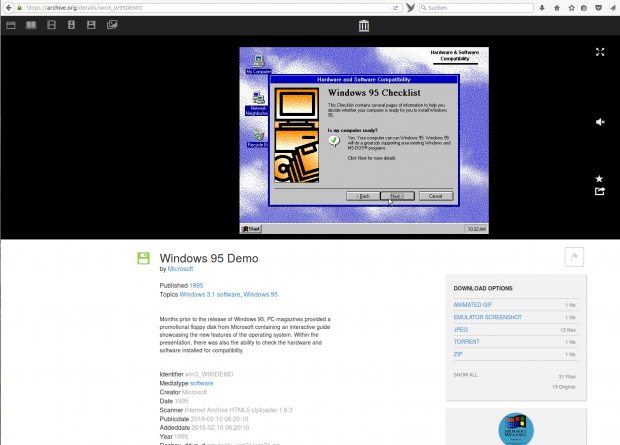Select the Network Neighborhood icon in the emulator
620x445 pixels.
click(x=257, y=104)
